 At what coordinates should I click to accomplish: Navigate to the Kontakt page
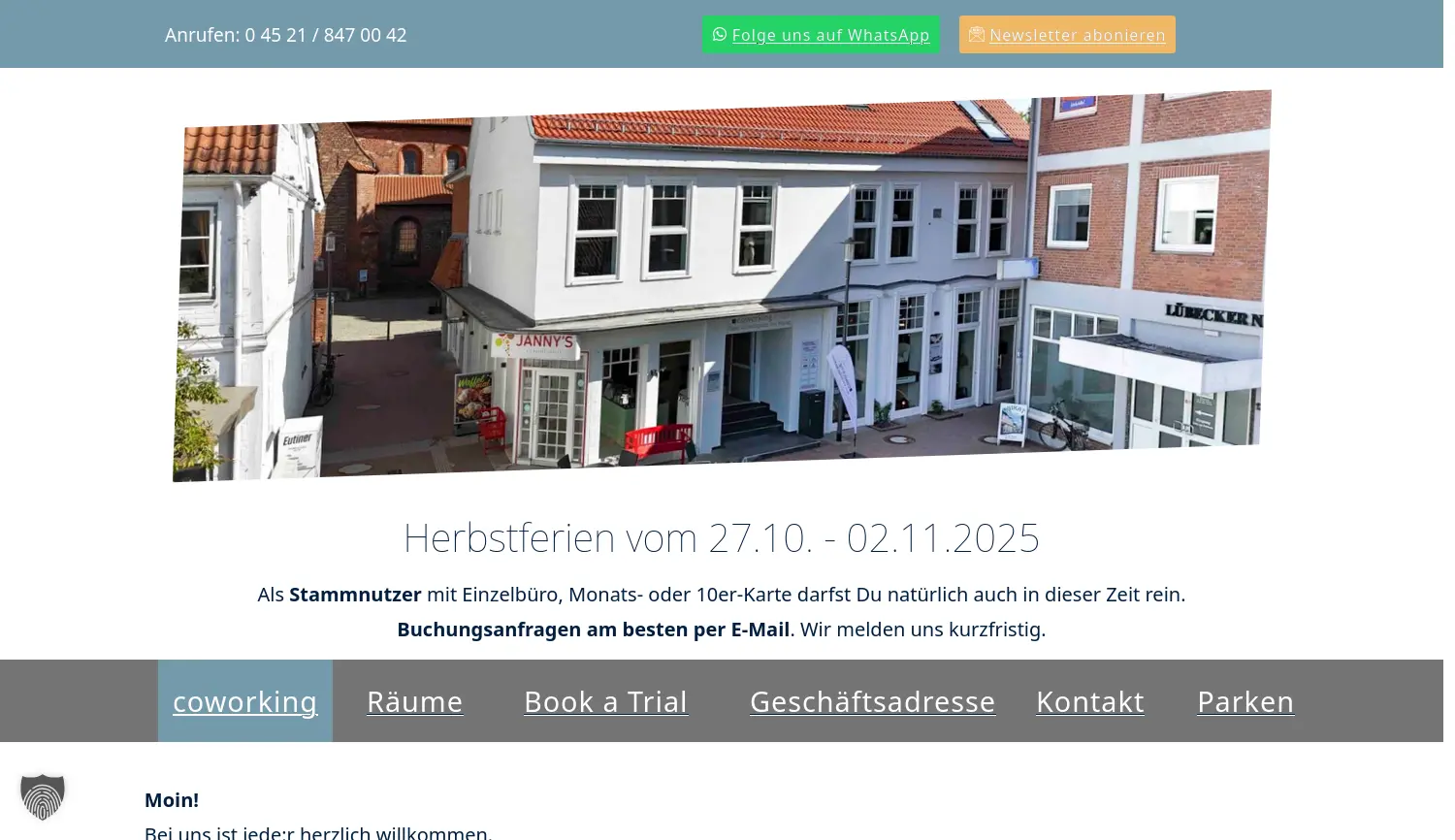click(x=1089, y=701)
